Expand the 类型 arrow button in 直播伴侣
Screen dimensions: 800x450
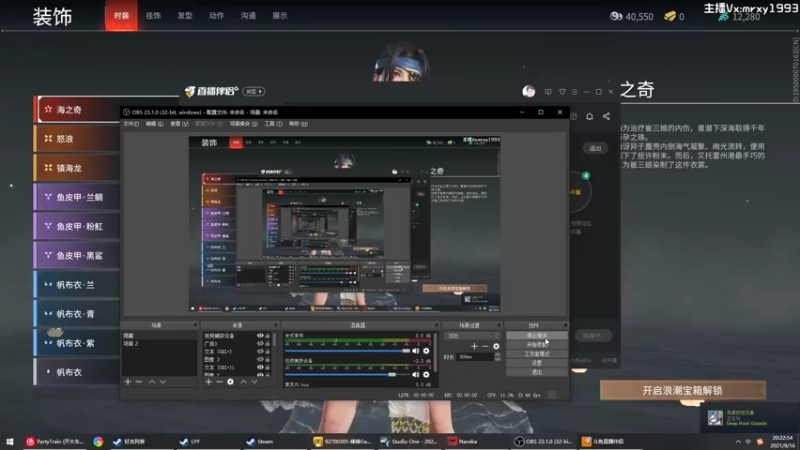[254, 91]
